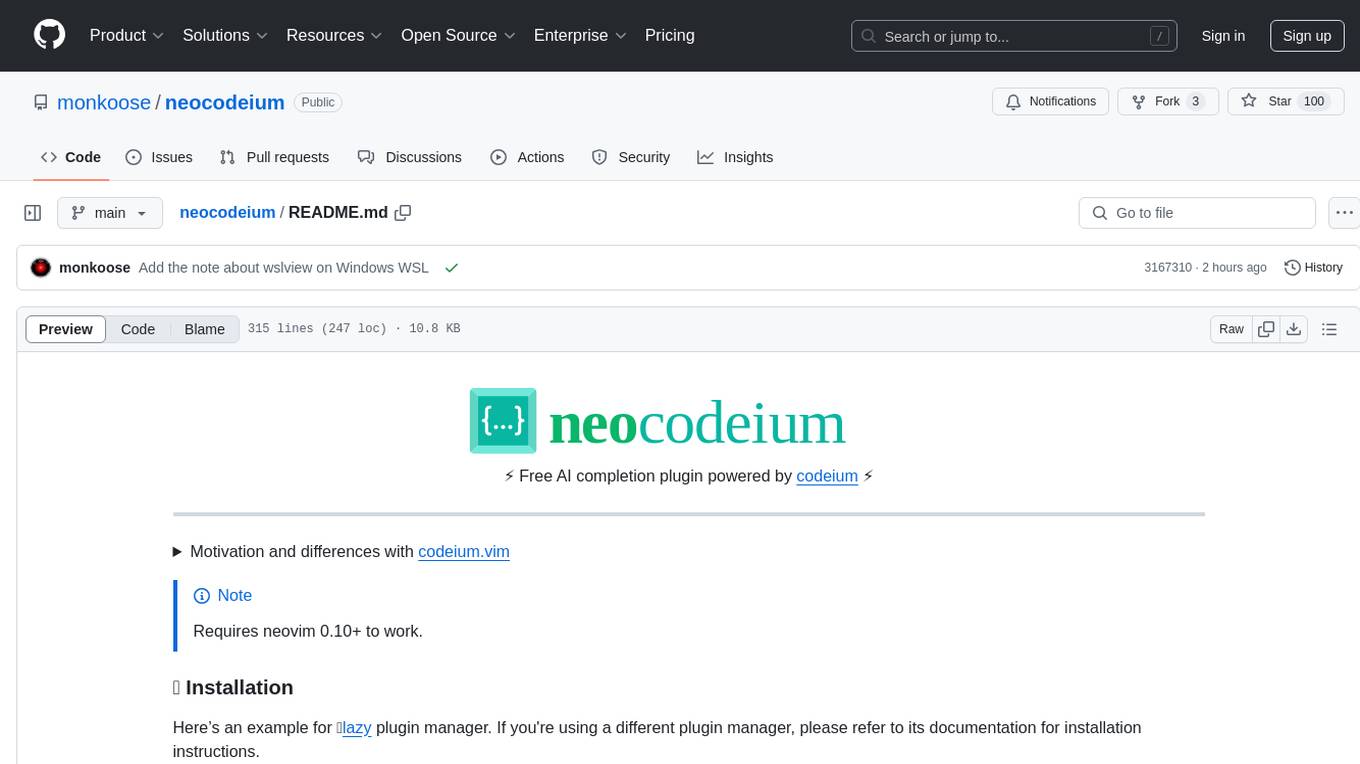The width and height of the screenshot is (1360, 764).
Task: Open the Insights tab
Action: click(735, 157)
